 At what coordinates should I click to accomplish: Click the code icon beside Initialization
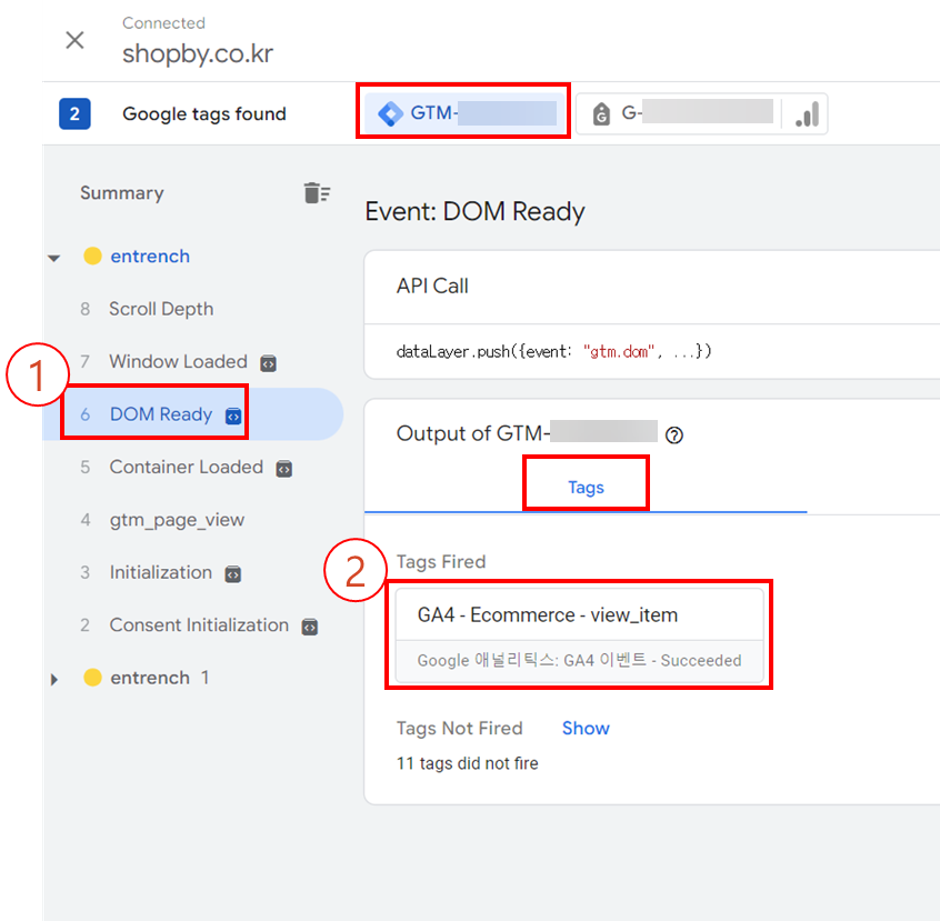[x=233, y=574]
